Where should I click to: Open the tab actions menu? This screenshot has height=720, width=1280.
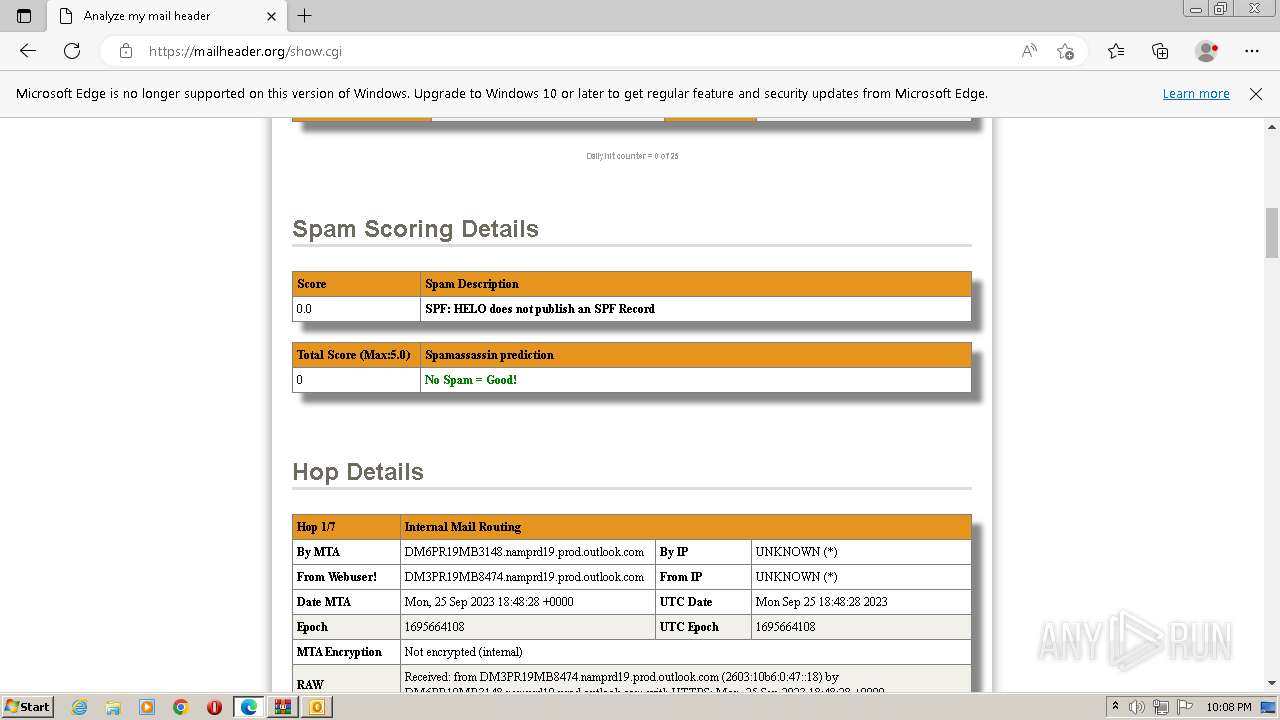24,16
